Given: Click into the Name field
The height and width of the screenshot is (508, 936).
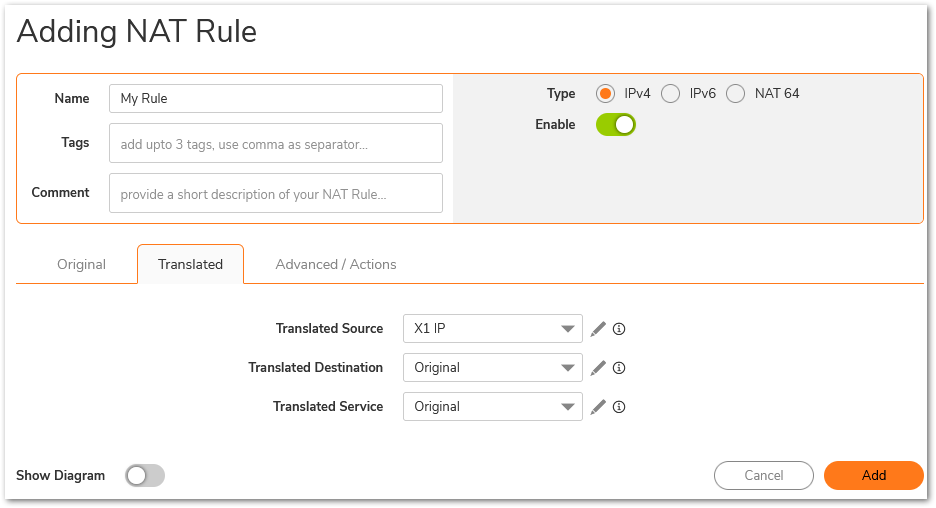Looking at the screenshot, I should 275,99.
